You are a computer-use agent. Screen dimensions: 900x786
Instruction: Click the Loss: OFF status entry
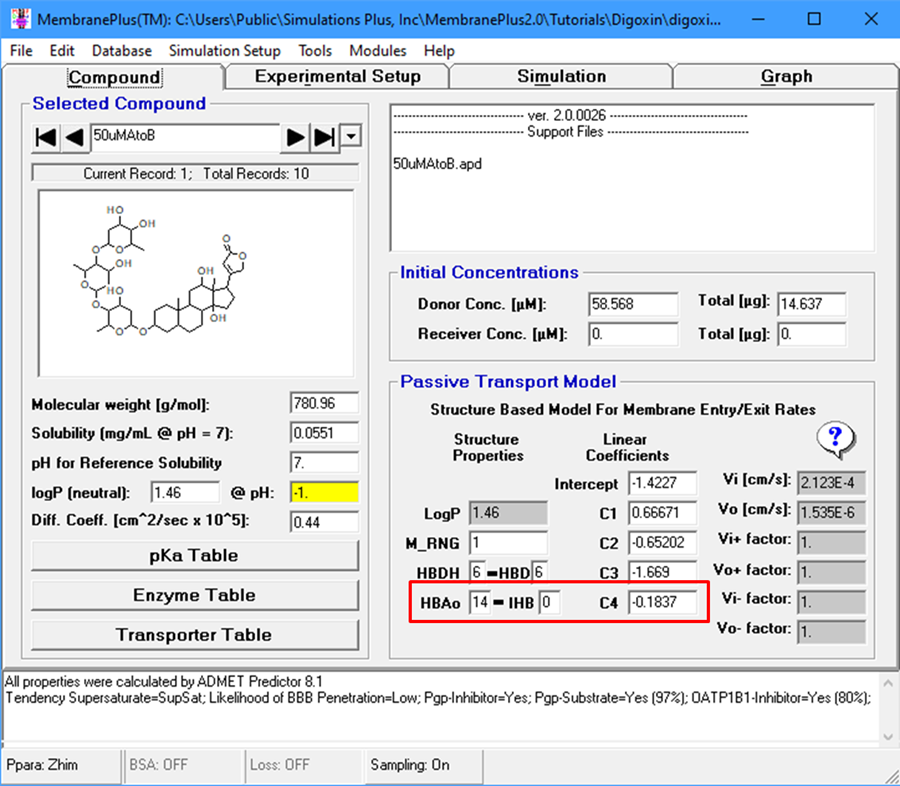point(304,765)
